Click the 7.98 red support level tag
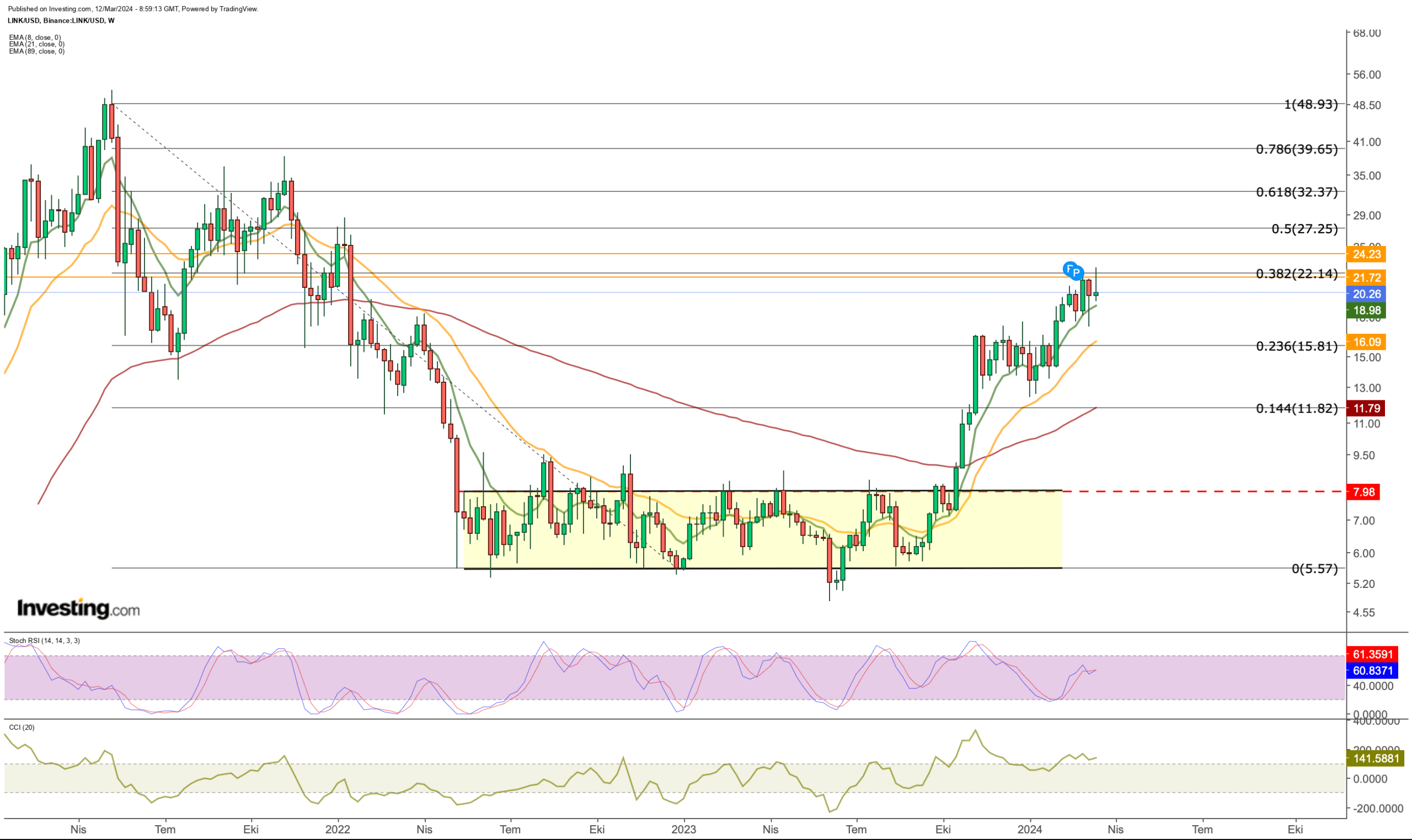 pyautogui.click(x=1363, y=492)
